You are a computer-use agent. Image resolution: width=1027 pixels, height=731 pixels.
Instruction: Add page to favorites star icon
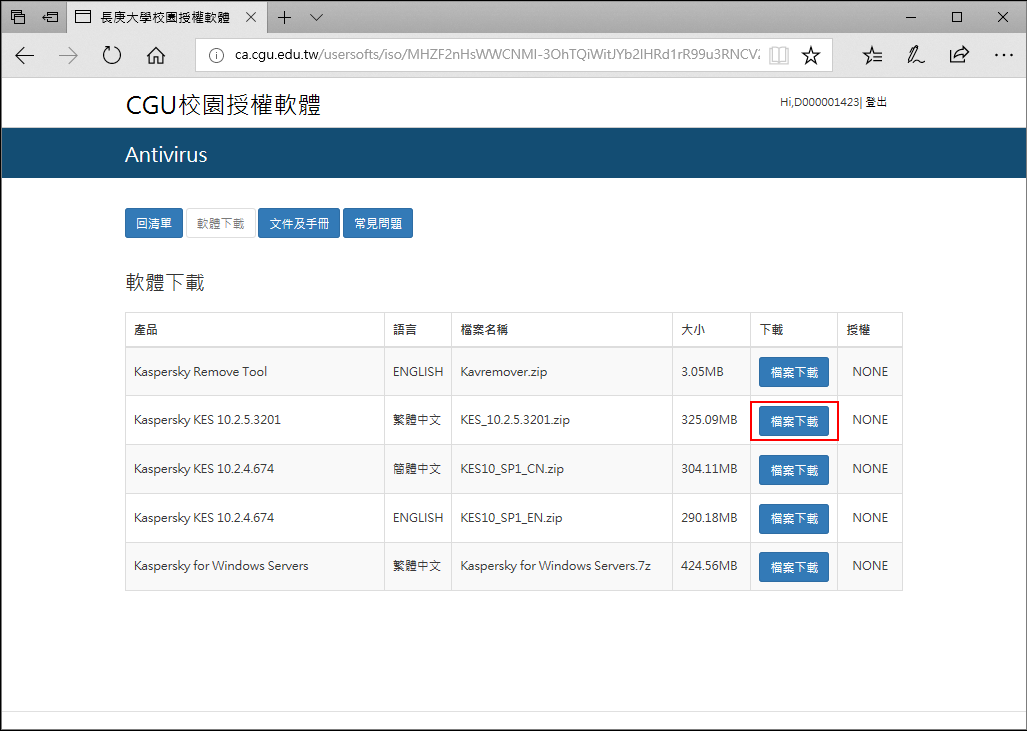(811, 56)
